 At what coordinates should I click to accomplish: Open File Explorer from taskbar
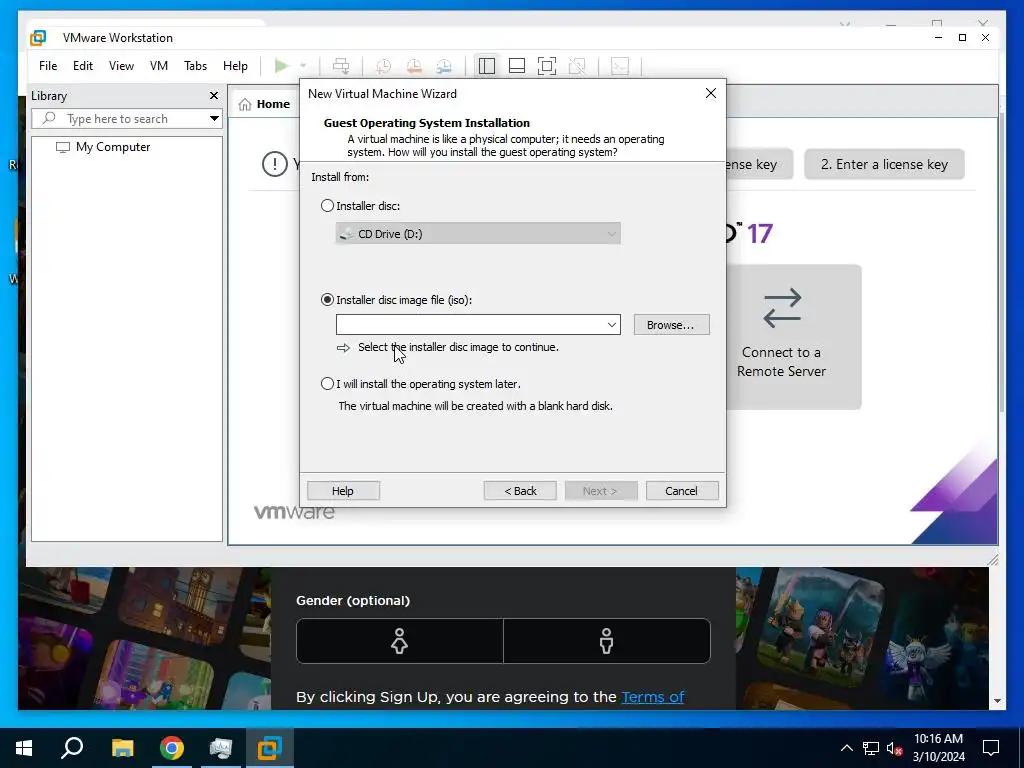pos(122,748)
